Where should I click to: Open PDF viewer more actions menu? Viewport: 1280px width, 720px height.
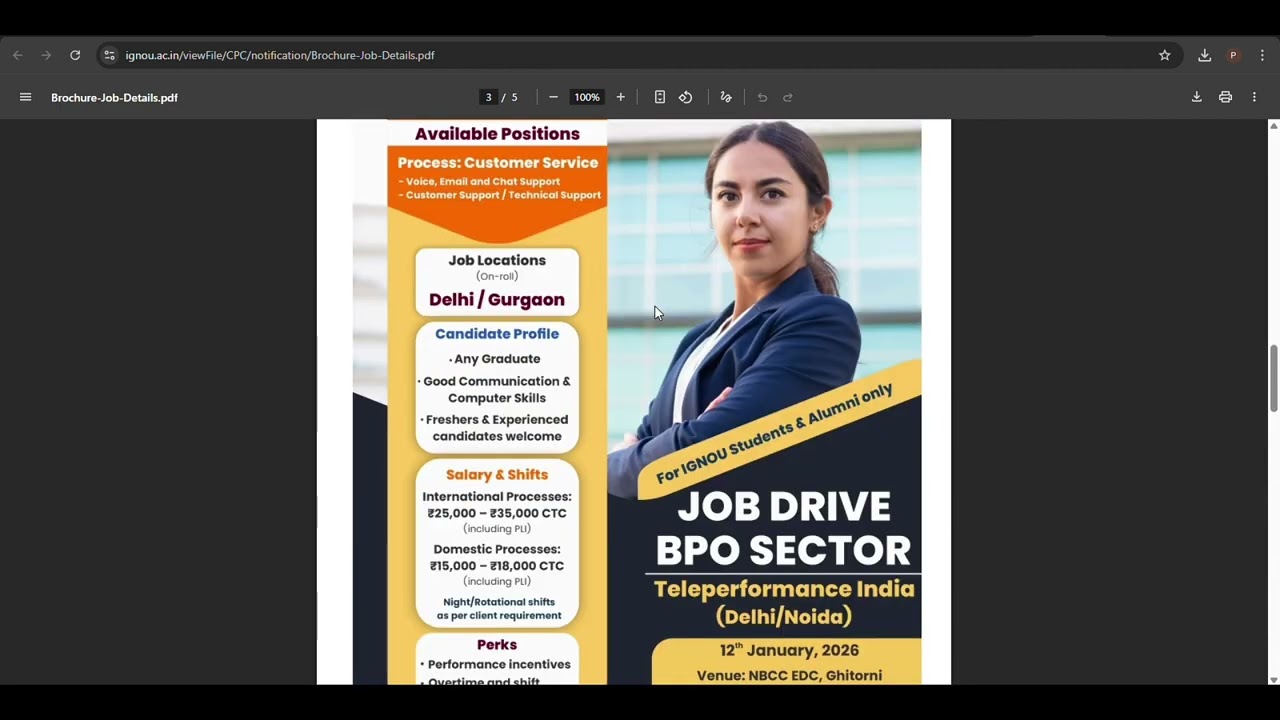(1254, 97)
